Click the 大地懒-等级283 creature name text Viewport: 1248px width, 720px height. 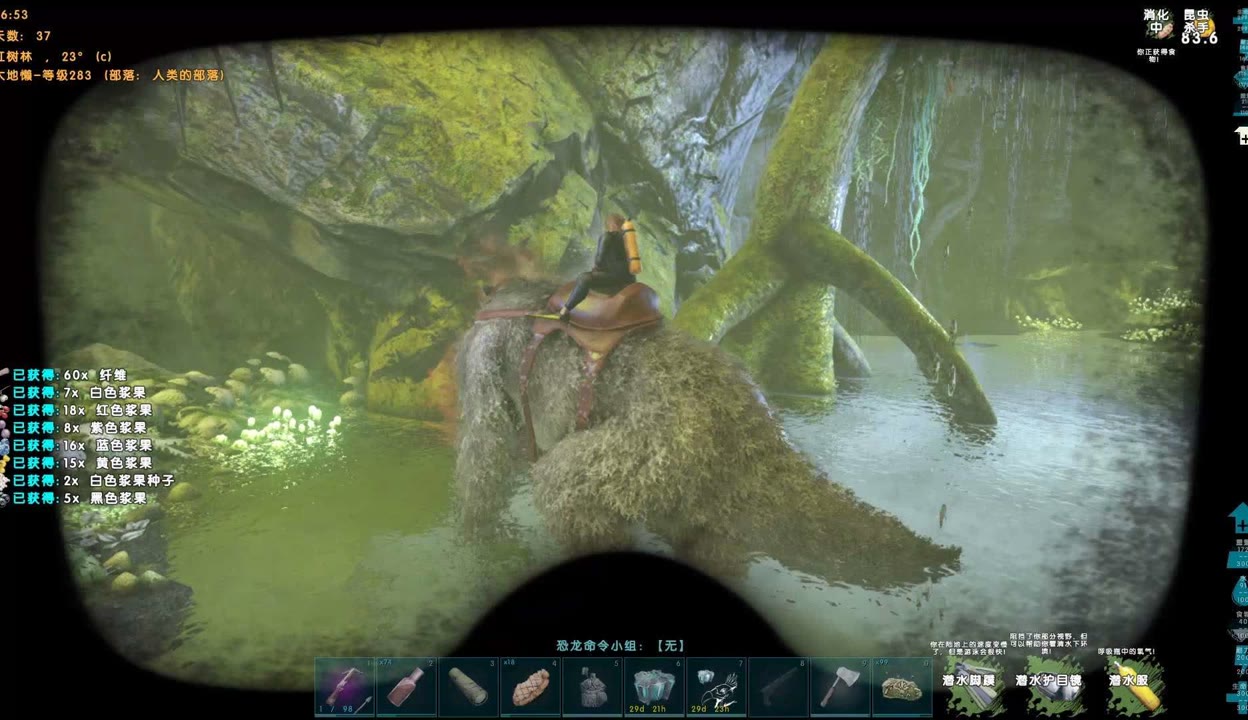click(x=46, y=75)
